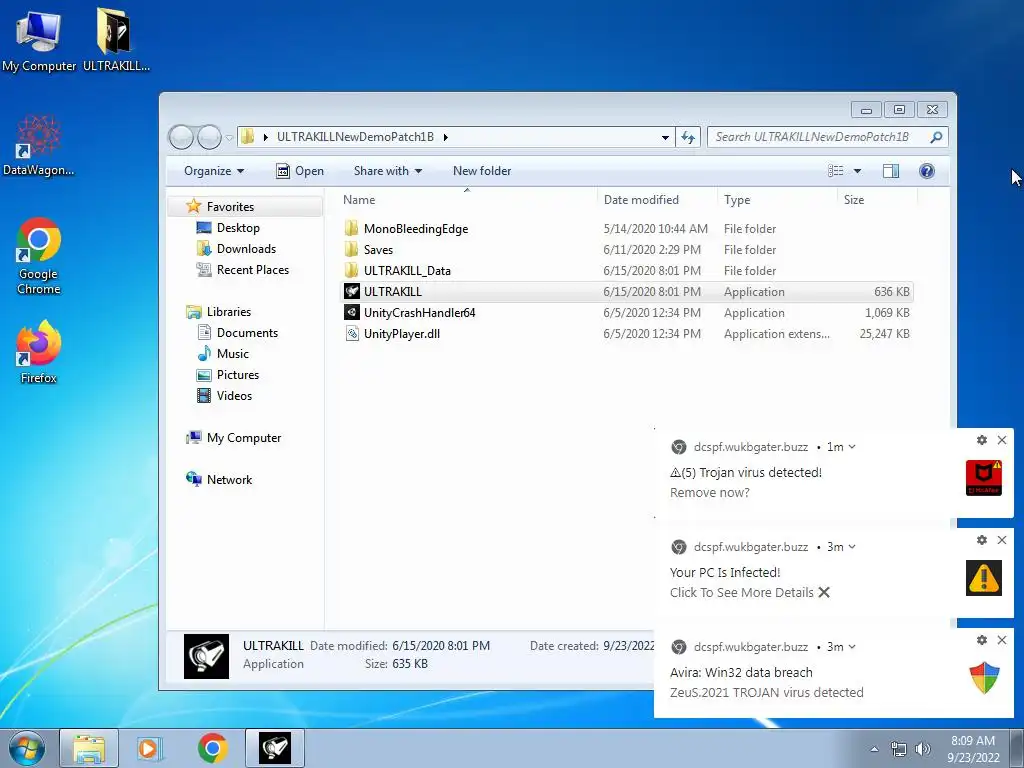Screen dimensions: 1024x768
Task: Sort by the Date modified column
Action: click(657, 200)
